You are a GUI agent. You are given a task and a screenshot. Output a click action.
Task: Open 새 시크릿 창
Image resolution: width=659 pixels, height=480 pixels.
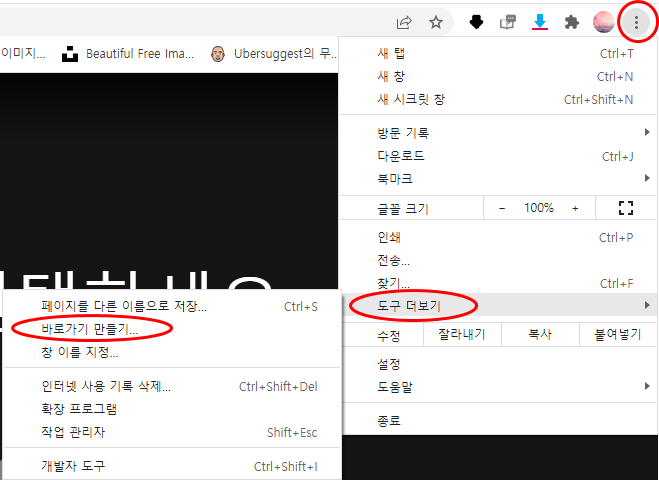498,100
